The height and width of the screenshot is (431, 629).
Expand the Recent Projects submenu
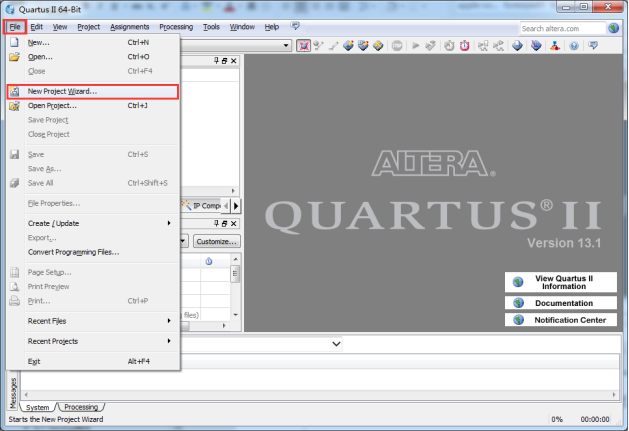pos(92,341)
